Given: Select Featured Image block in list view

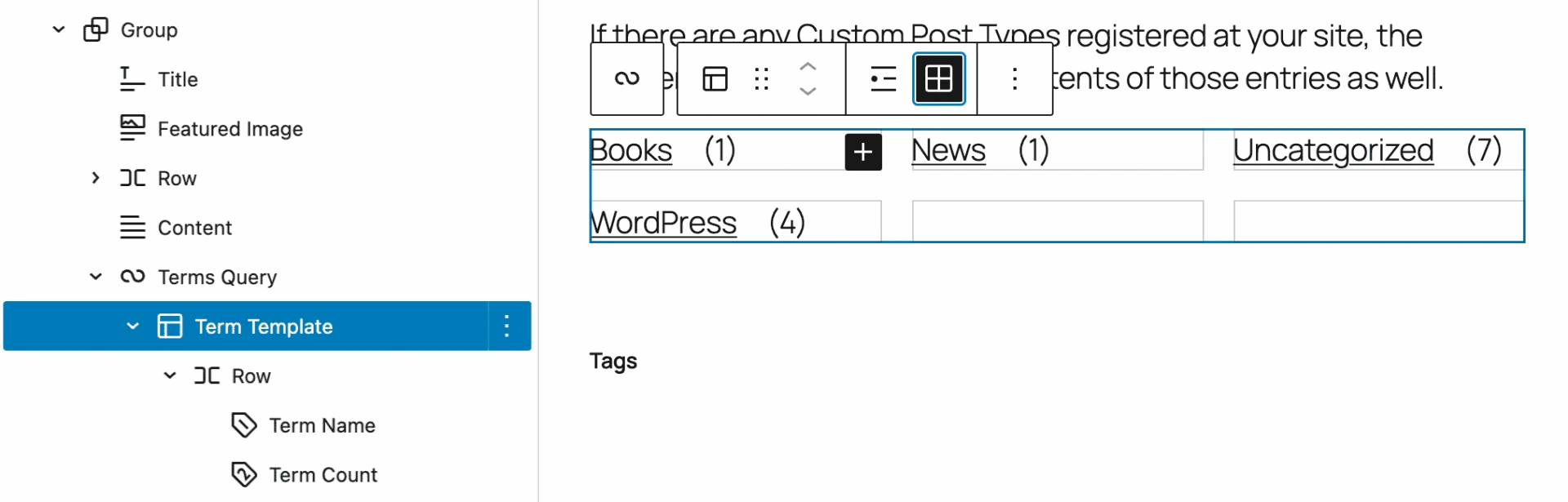Looking at the screenshot, I should pyautogui.click(x=229, y=129).
